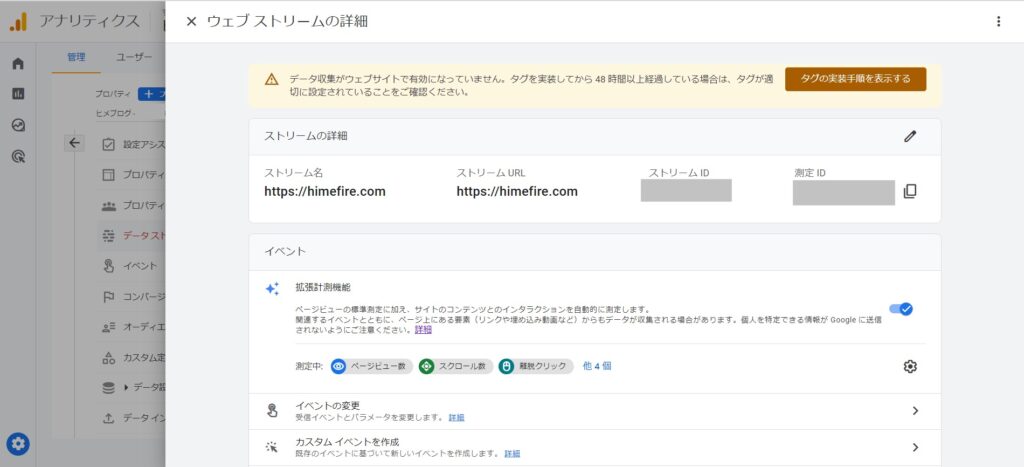
Task: Click the 他 4 個 link
Action: click(x=597, y=366)
